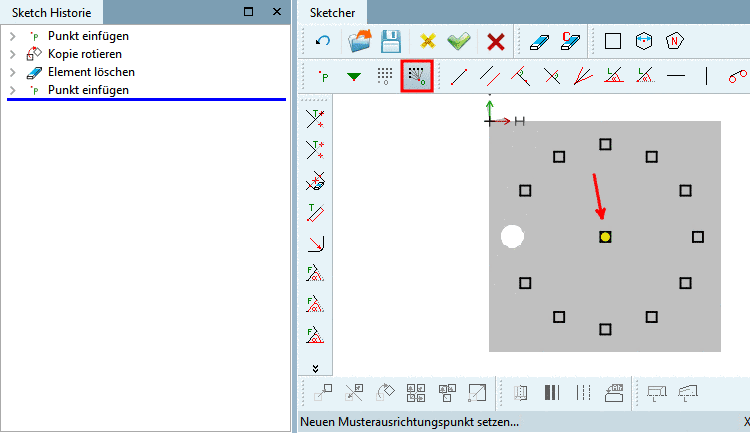Pick the three-square copy tool
Screen dimensions: 750x433
pos(447,393)
